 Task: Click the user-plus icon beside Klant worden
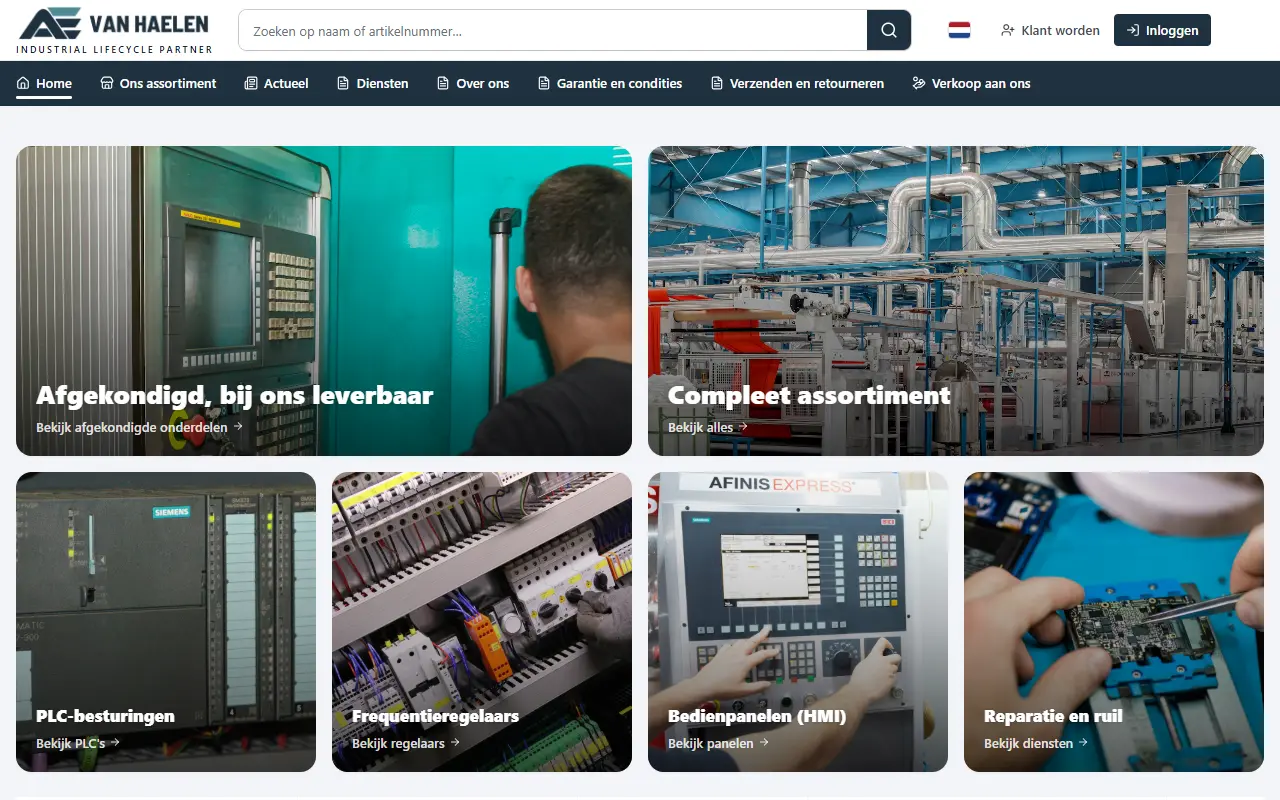coord(1008,30)
